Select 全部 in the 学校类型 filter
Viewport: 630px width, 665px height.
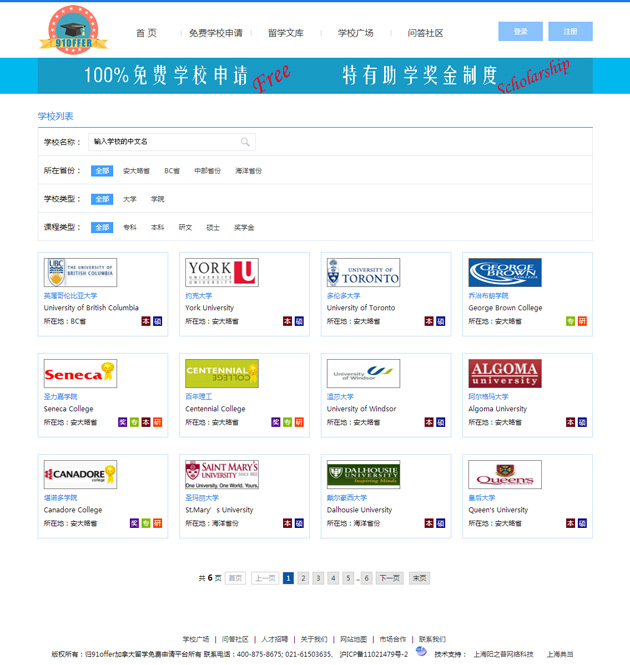[102, 199]
